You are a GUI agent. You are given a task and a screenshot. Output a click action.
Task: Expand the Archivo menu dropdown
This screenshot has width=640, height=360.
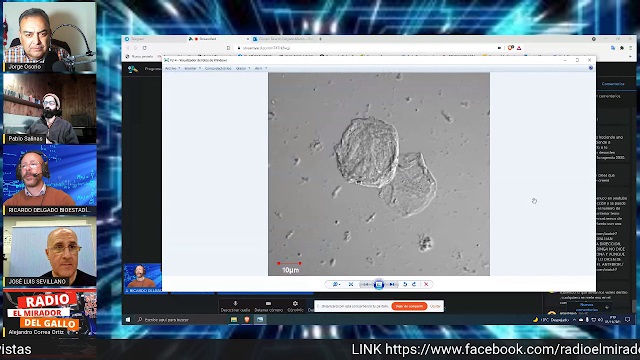(x=172, y=69)
